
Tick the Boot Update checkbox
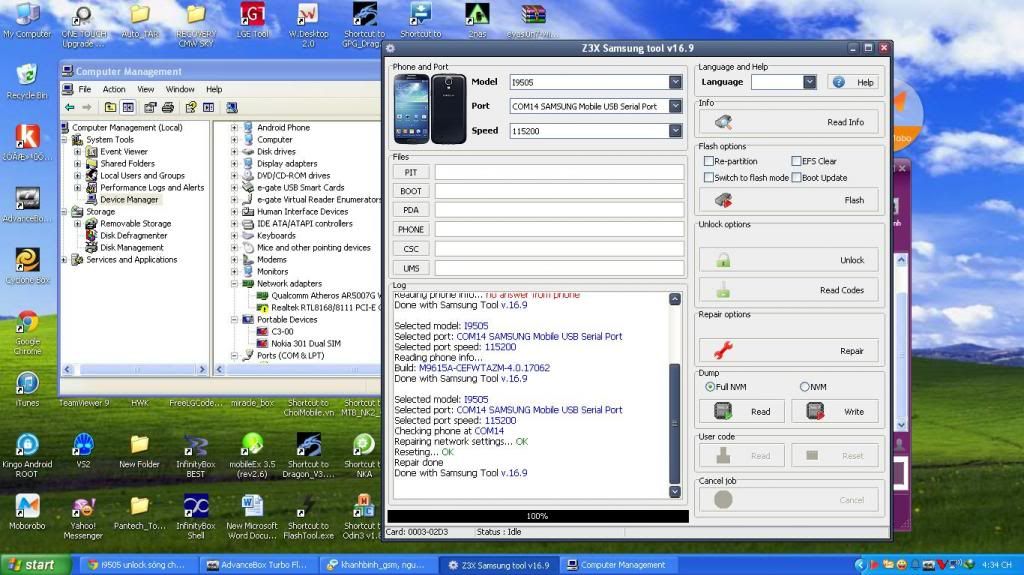pyautogui.click(x=796, y=177)
